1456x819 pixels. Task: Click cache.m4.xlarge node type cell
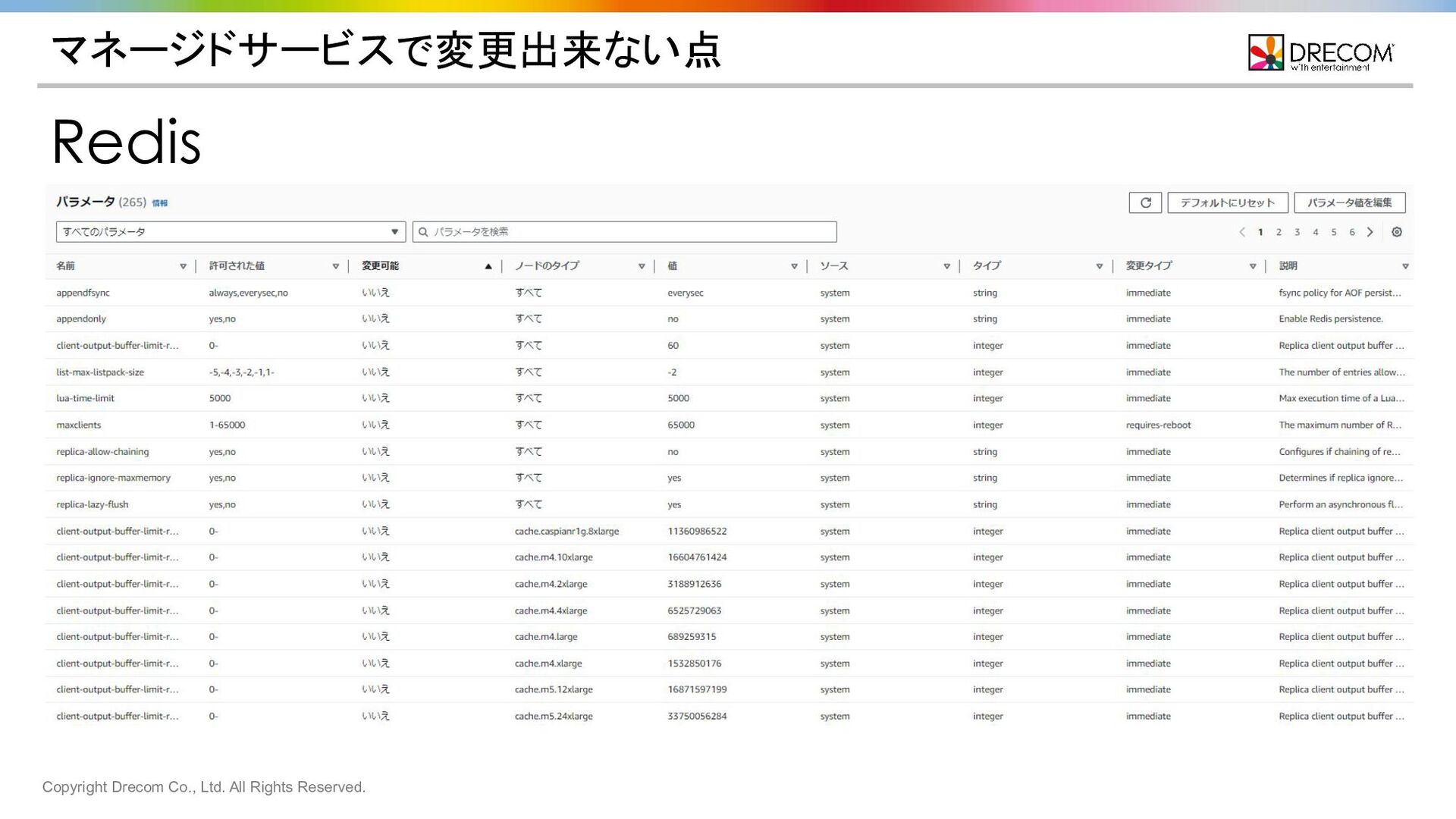548,664
